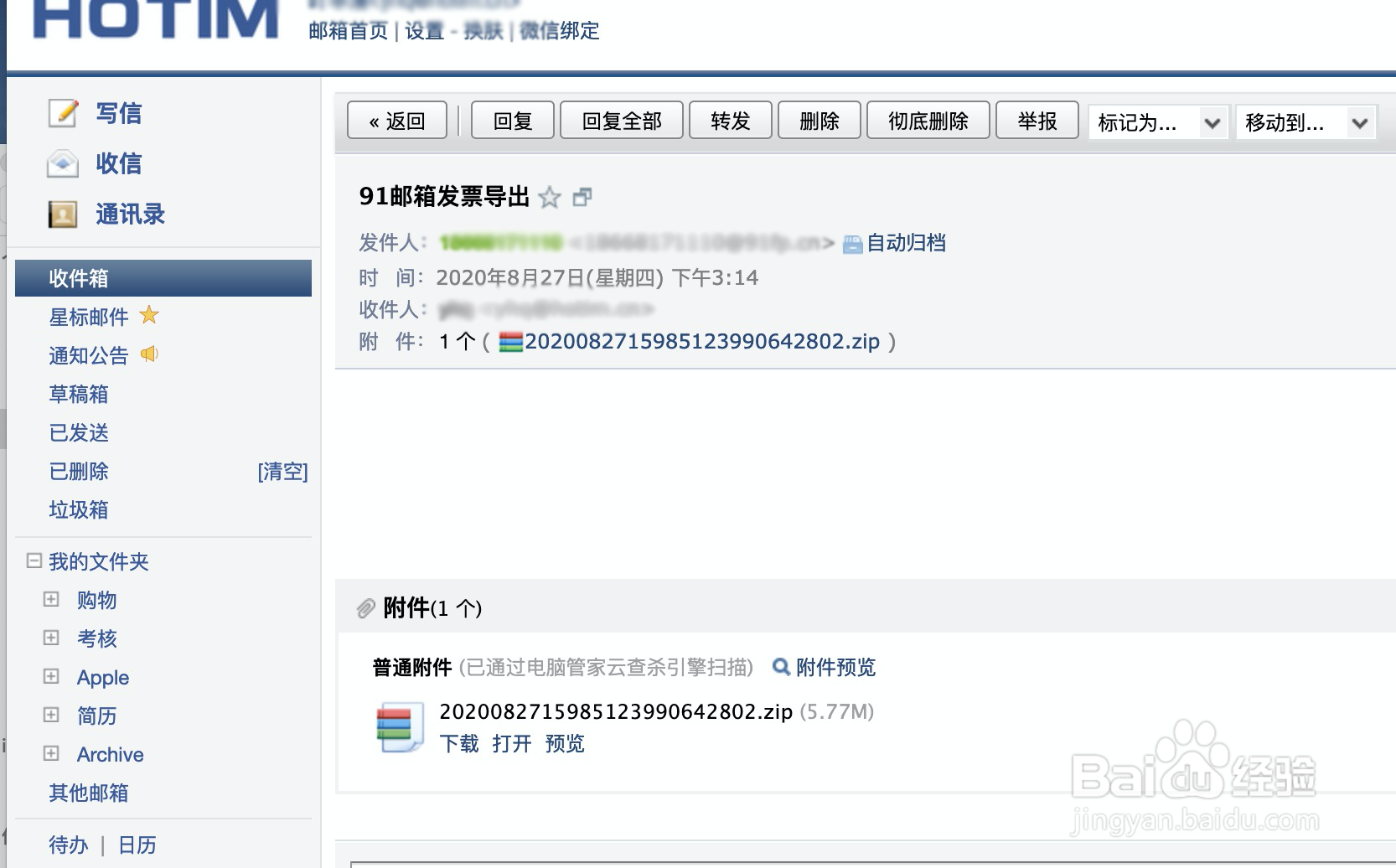The height and width of the screenshot is (868, 1396).
Task: Open 通讯录 contacts
Action: [130, 214]
